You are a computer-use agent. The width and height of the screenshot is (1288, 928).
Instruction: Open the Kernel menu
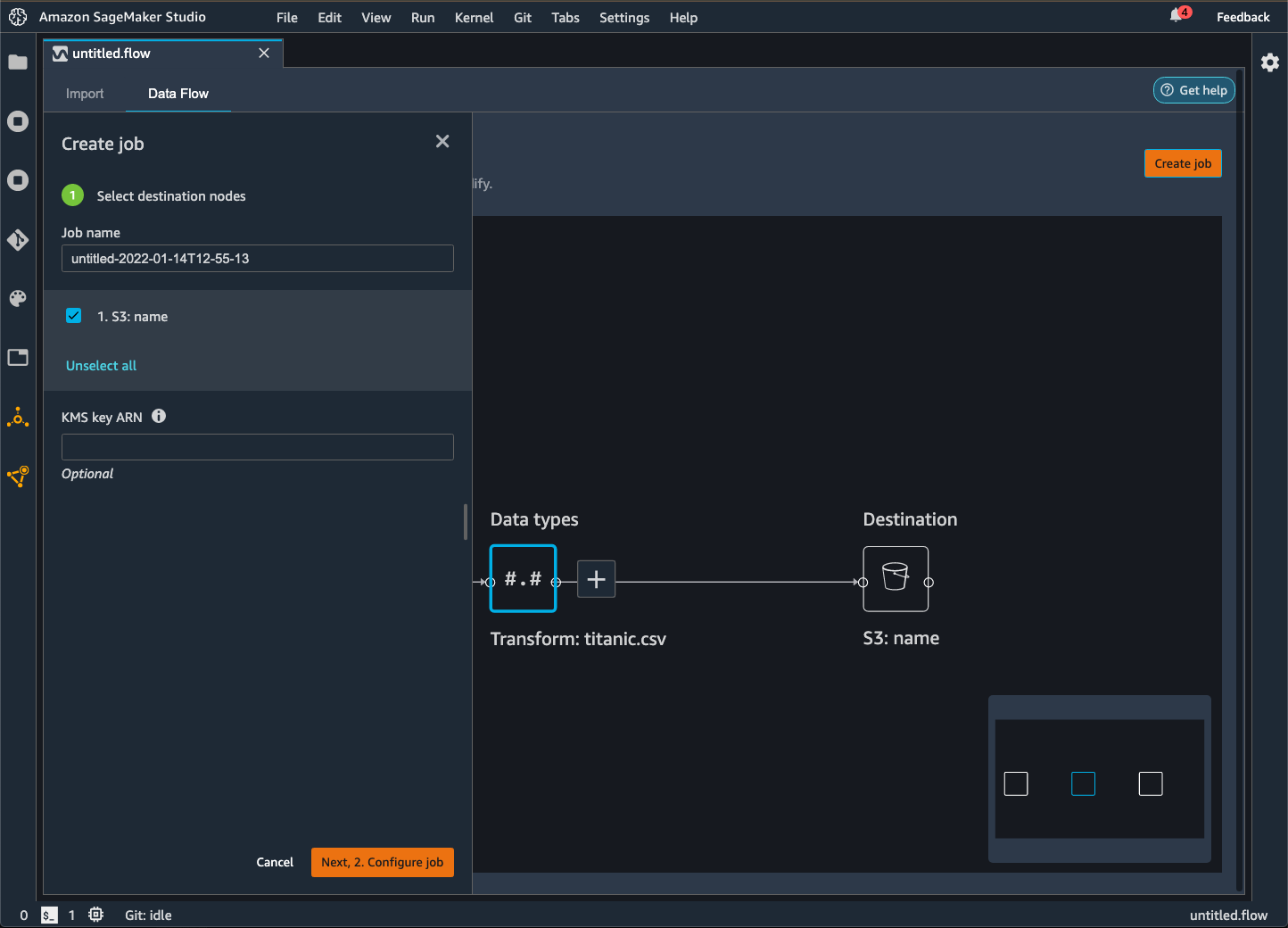[x=474, y=17]
